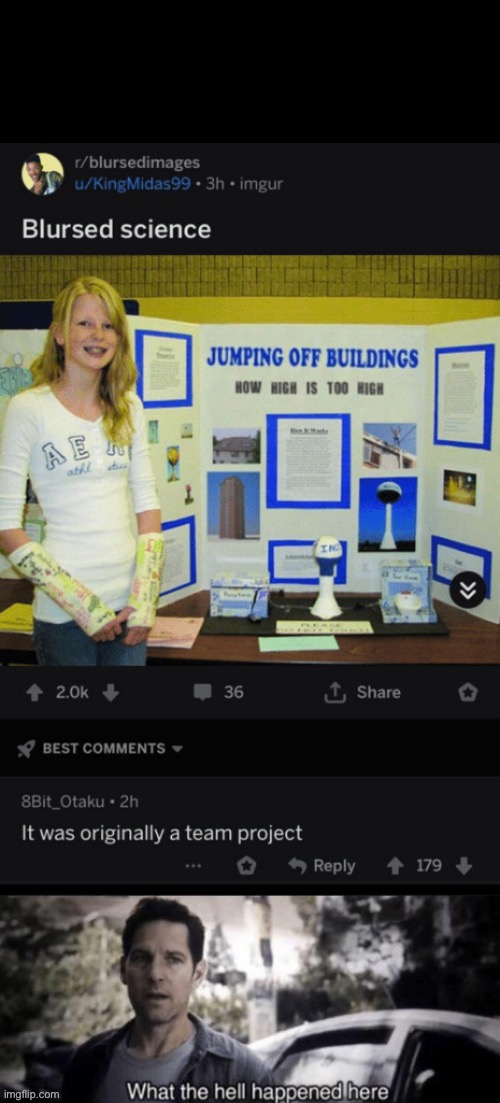Image resolution: width=500 pixels, height=1103 pixels.
Task: Open the comment's three-dot overflow menu
Action: click(x=193, y=866)
